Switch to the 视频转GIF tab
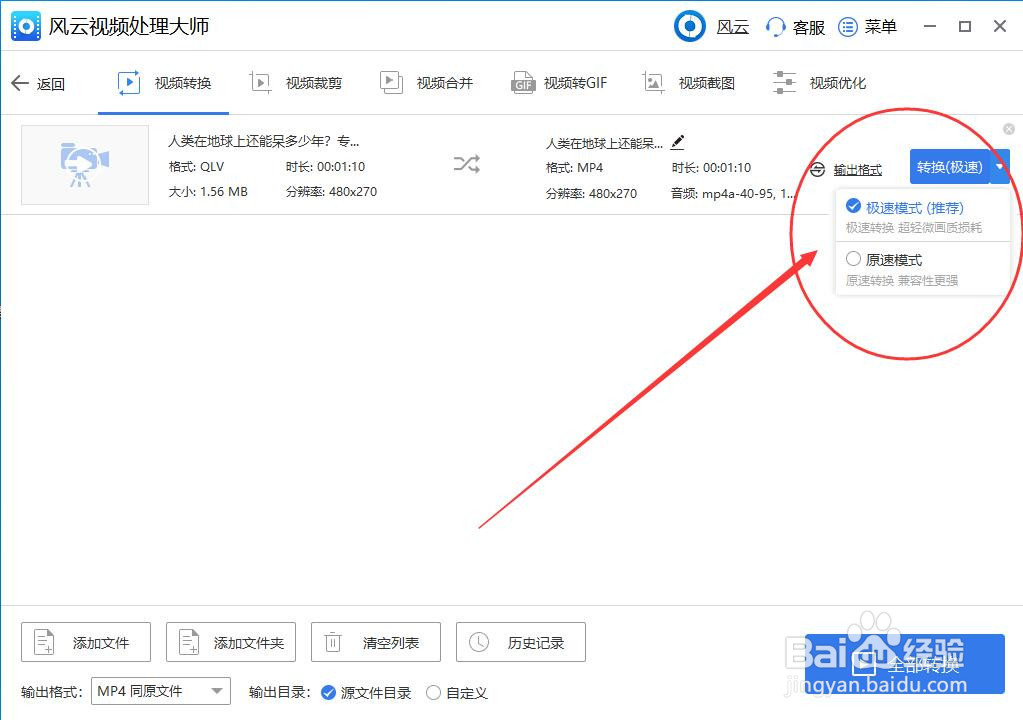Image resolution: width=1023 pixels, height=720 pixels. 558,83
